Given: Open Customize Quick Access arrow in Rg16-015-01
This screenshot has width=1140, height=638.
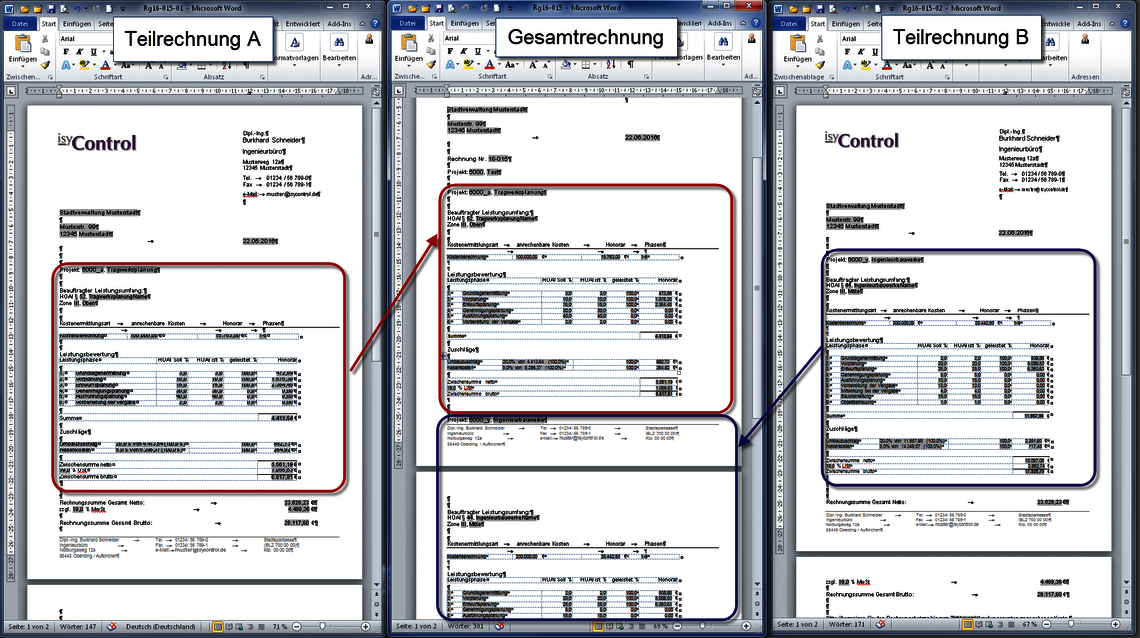Looking at the screenshot, I should point(122,9).
